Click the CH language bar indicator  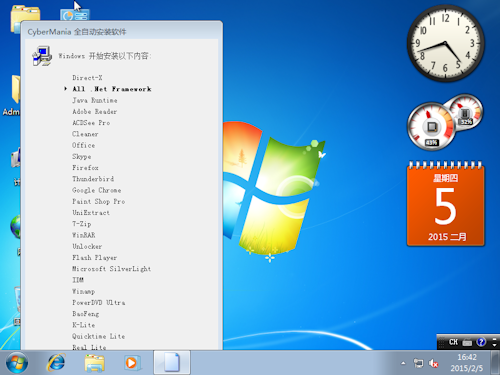[453, 342]
